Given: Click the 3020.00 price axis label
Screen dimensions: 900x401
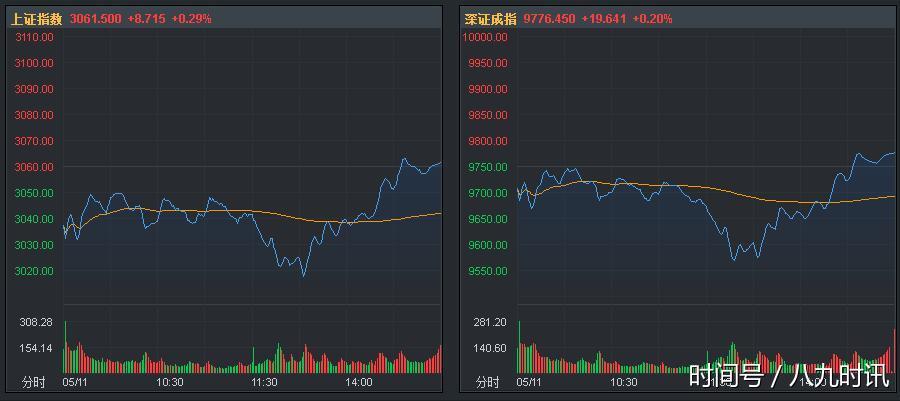Looking at the screenshot, I should click(34, 271).
